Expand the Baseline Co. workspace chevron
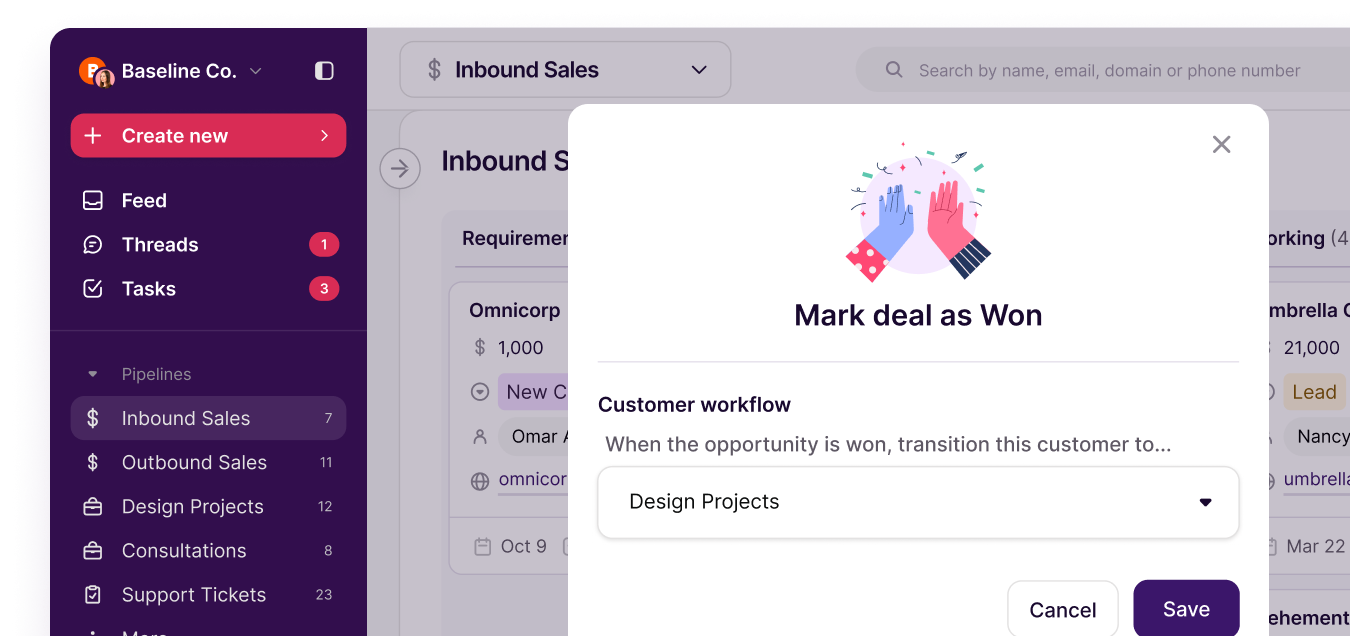Image resolution: width=1350 pixels, height=636 pixels. tap(255, 71)
